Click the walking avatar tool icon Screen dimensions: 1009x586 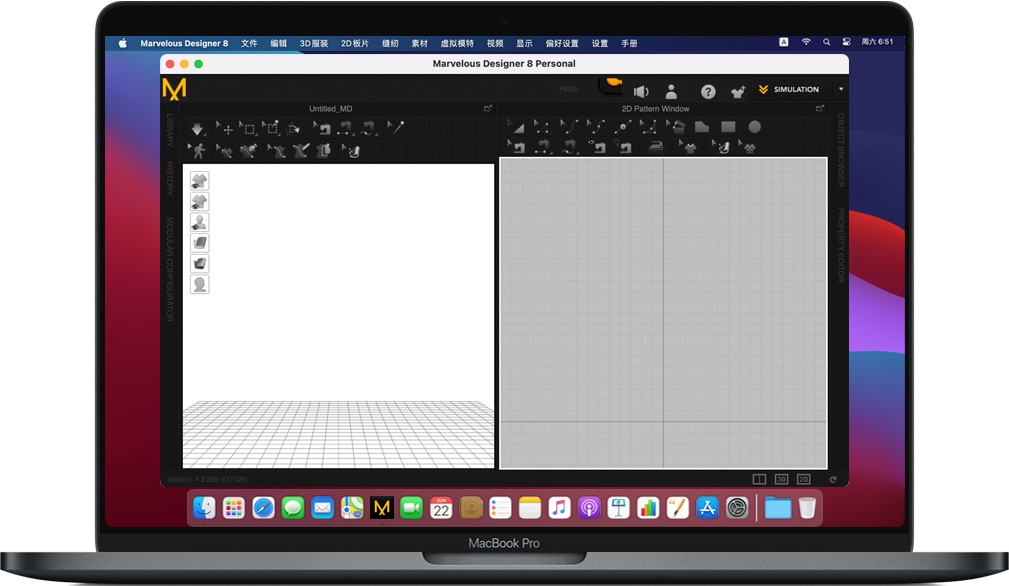[197, 151]
